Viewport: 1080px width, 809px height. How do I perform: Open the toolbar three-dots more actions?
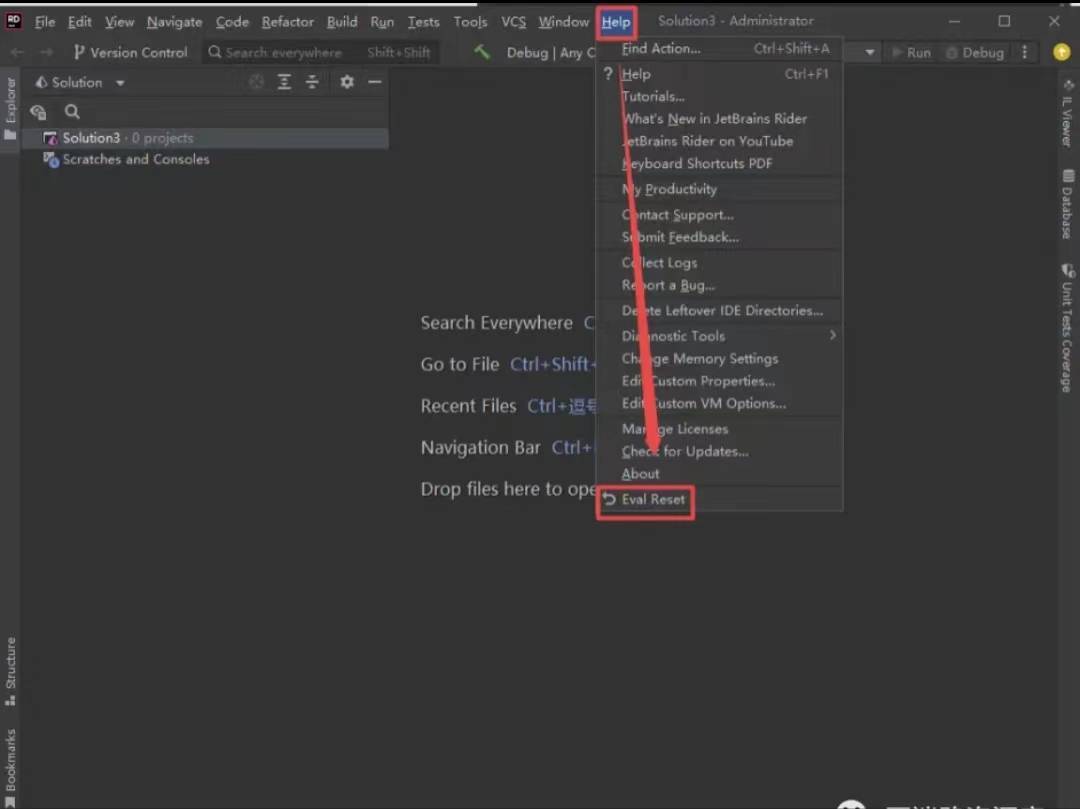coord(1025,52)
